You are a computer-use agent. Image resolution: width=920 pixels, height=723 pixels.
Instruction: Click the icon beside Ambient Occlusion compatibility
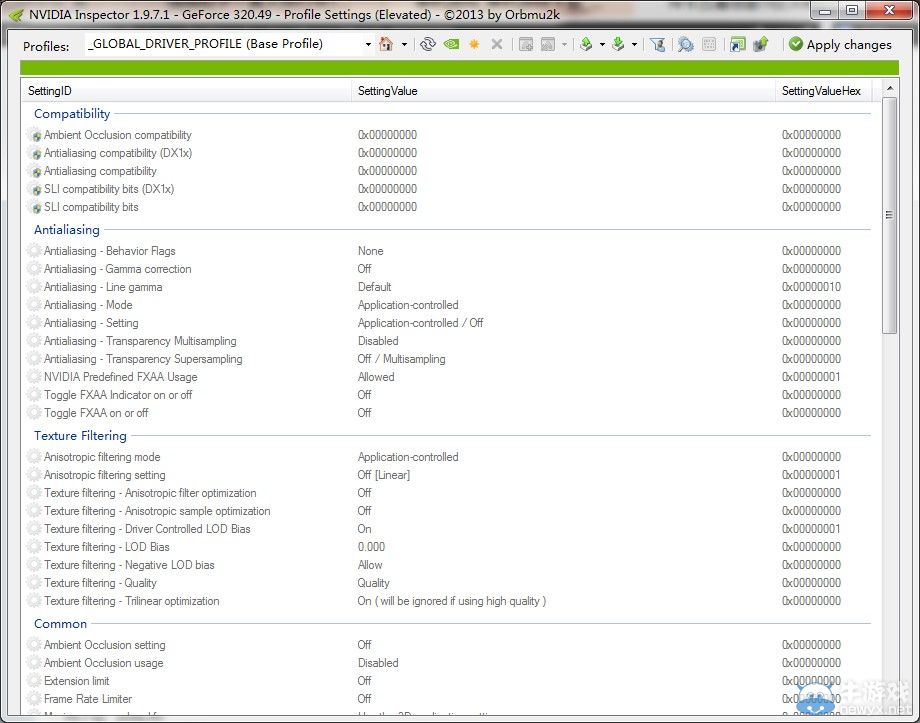coord(35,136)
